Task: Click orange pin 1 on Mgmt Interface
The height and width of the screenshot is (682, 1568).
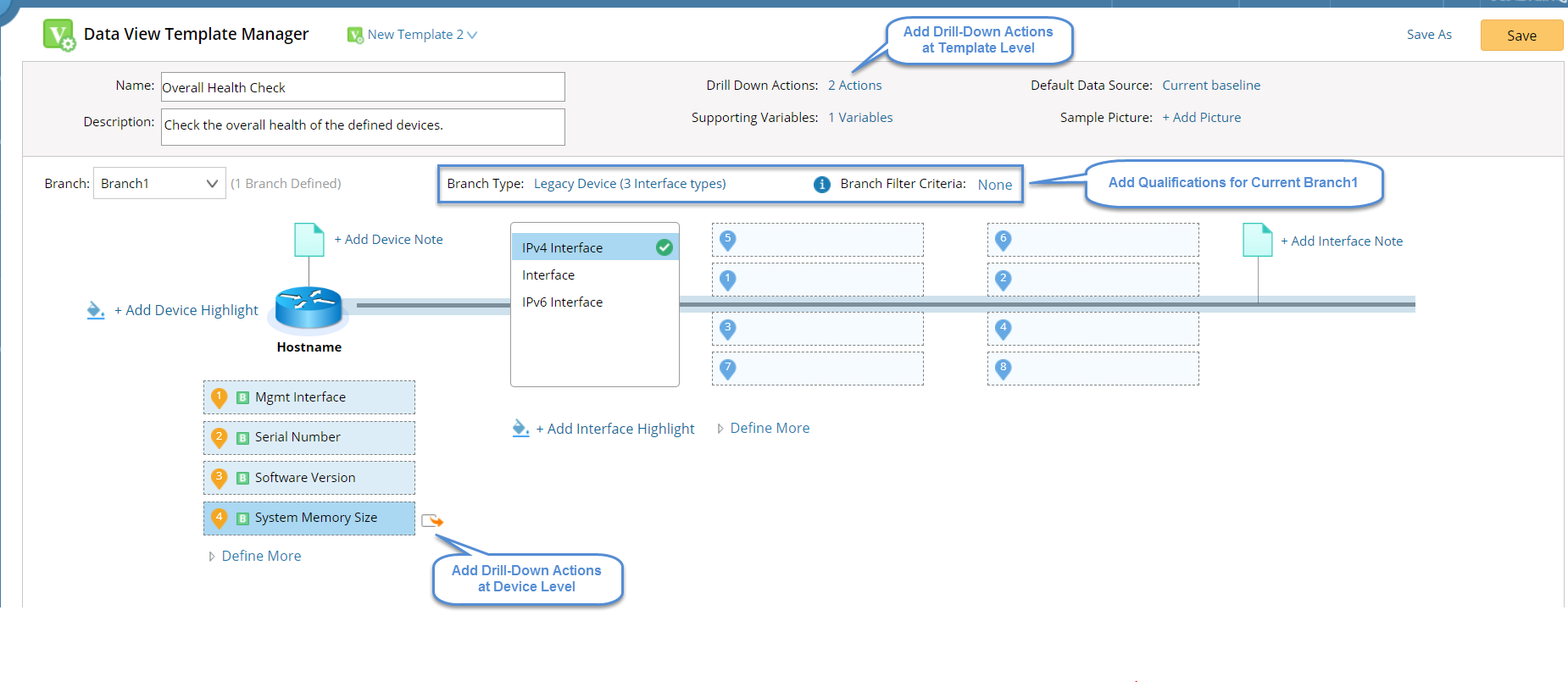Action: (219, 397)
